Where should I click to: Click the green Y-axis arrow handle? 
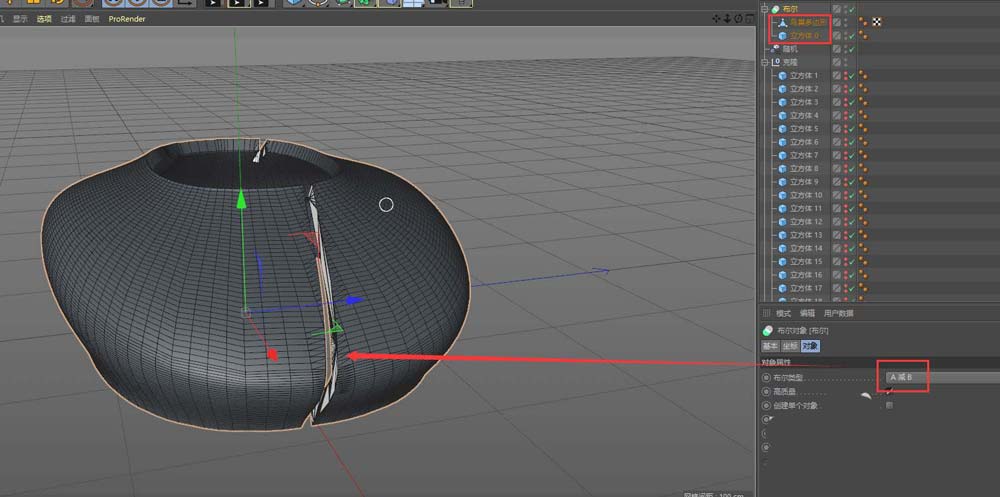click(241, 199)
